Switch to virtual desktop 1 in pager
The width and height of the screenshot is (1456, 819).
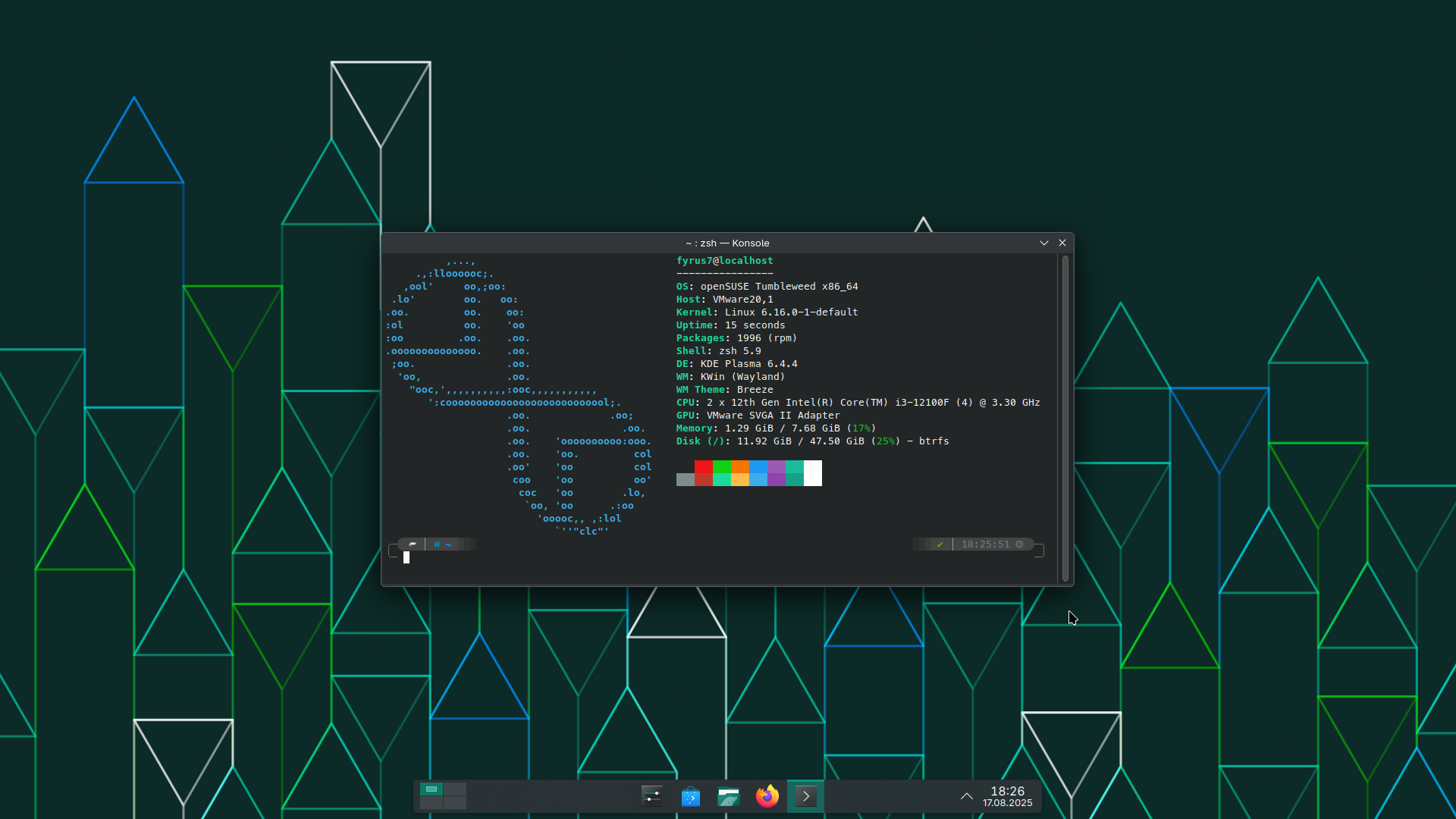click(431, 789)
